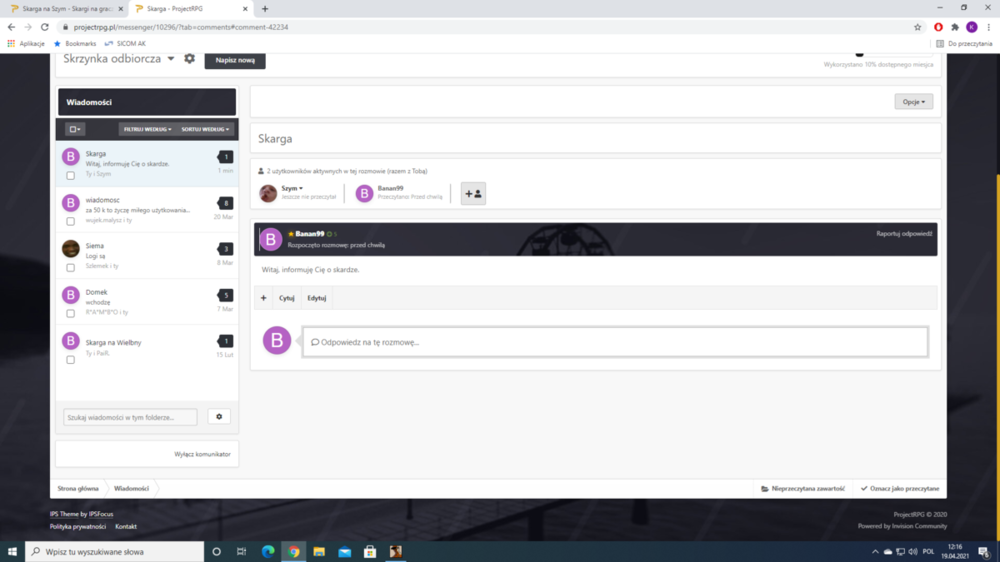This screenshot has width=1000, height=562.
Task: Open the Do przeczytania reading list
Action: tap(964, 43)
